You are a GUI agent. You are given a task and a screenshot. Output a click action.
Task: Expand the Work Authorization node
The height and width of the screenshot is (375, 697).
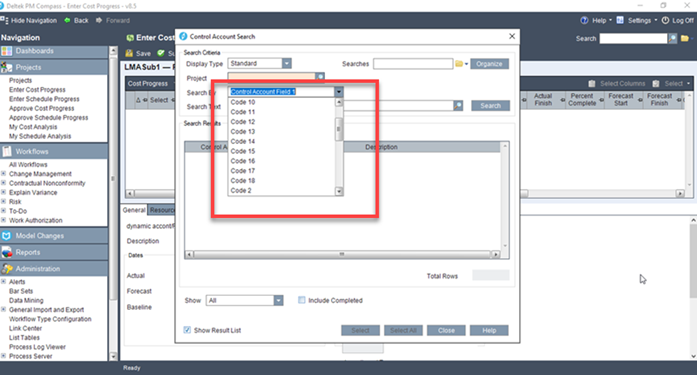coord(4,220)
